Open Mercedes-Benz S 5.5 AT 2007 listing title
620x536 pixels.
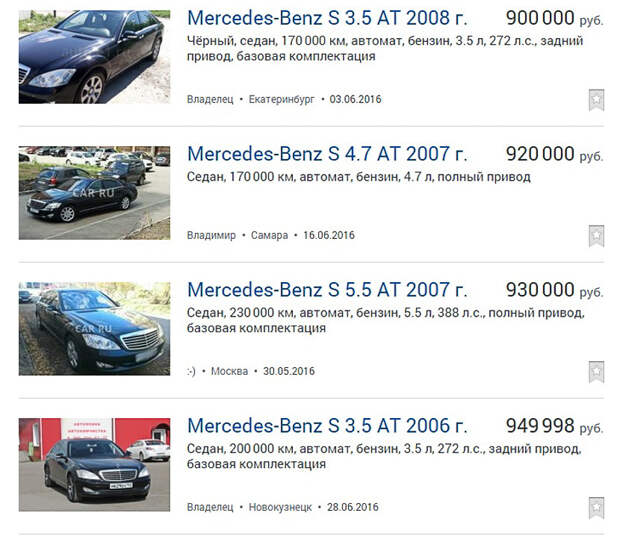pos(327,290)
